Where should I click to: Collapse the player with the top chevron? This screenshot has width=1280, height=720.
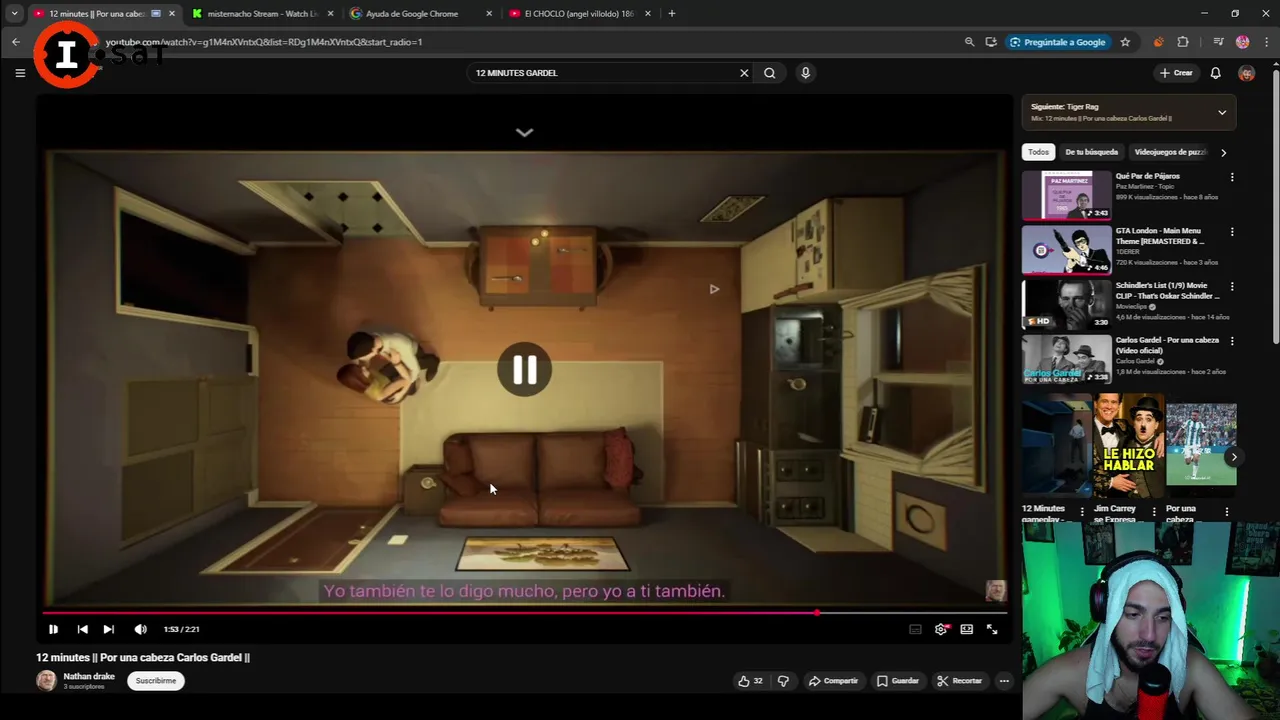click(524, 132)
